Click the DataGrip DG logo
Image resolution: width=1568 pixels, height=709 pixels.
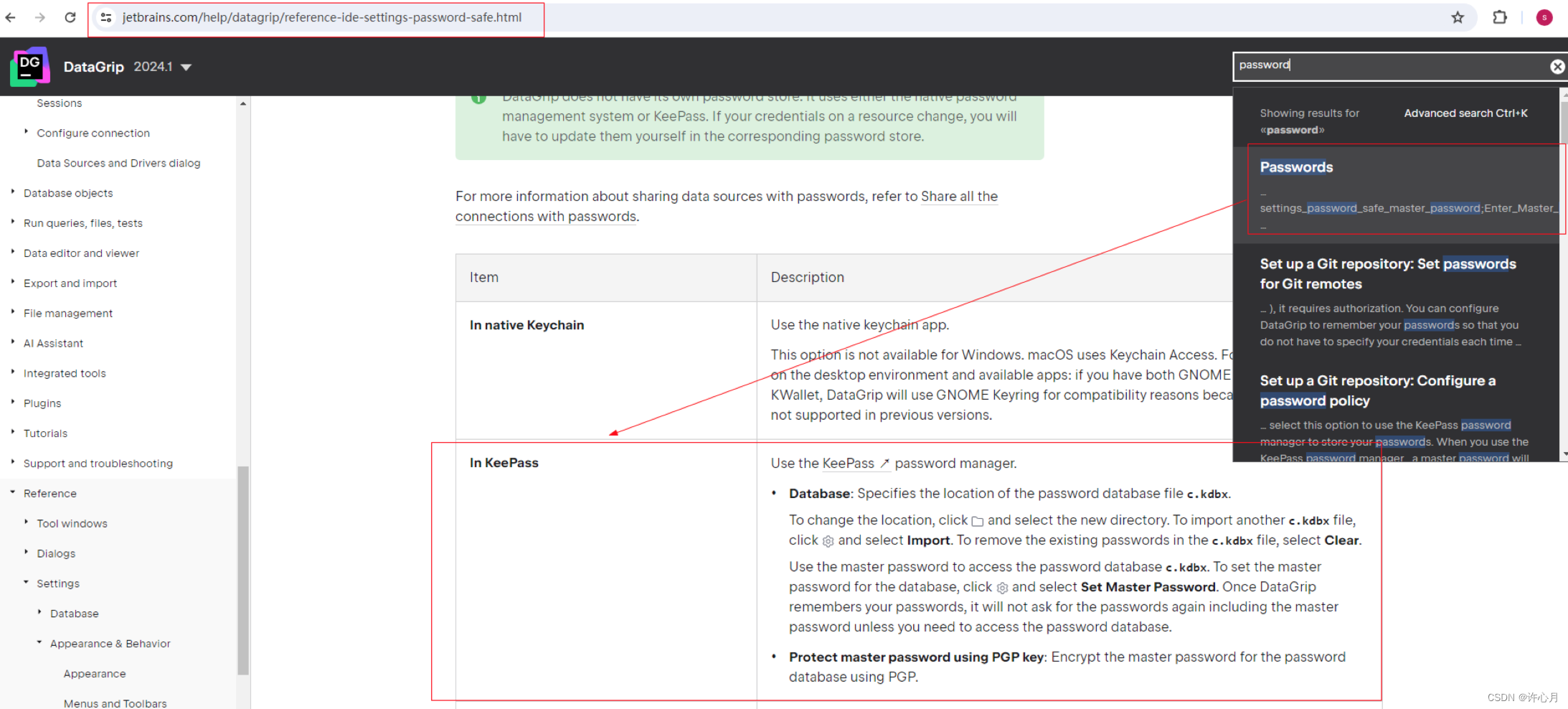29,66
